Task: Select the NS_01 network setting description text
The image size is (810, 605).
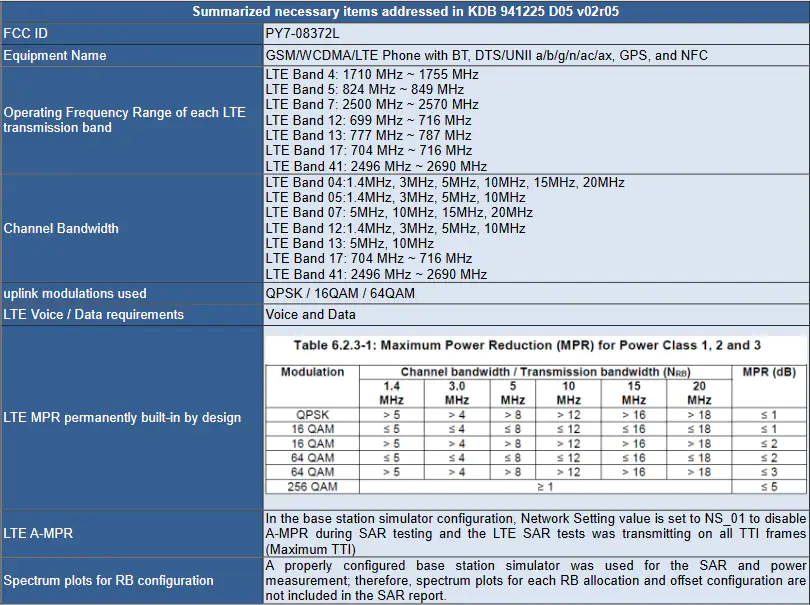Action: click(536, 534)
